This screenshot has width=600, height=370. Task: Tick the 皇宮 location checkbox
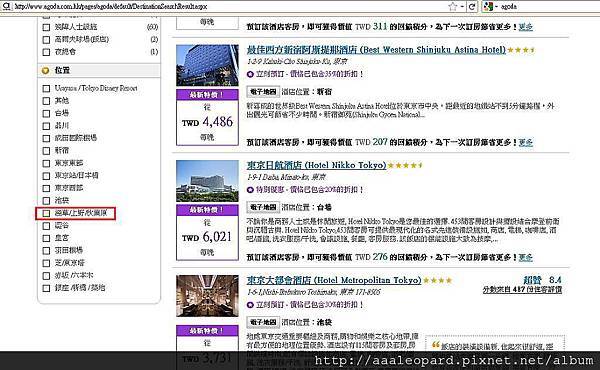(x=46, y=238)
